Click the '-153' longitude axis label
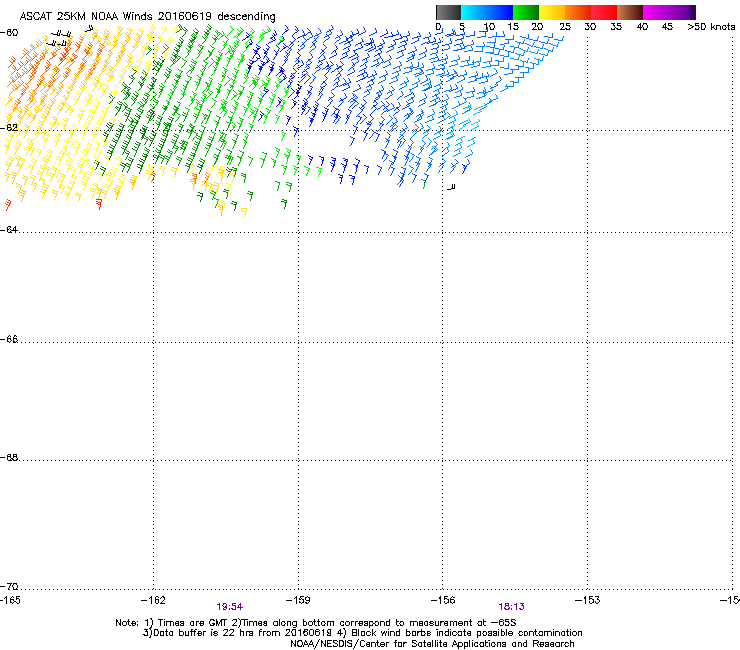 tap(588, 600)
